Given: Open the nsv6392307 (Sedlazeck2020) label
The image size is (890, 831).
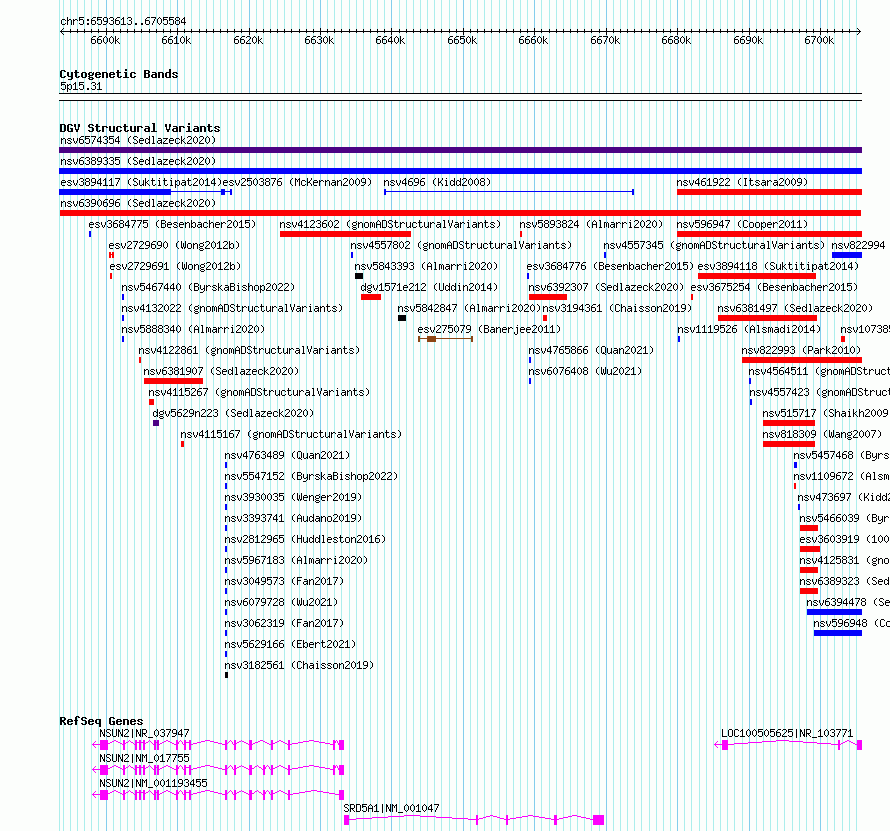Looking at the screenshot, I should point(606,287).
